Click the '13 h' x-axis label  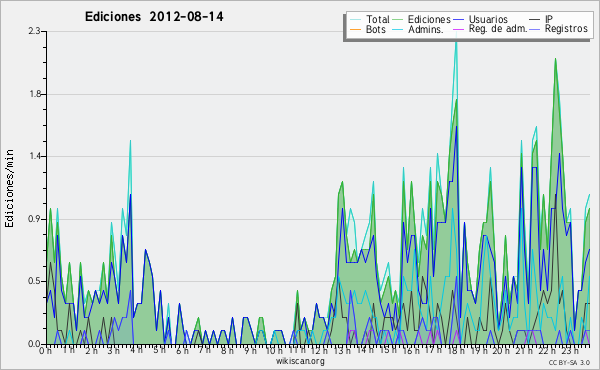342,351
